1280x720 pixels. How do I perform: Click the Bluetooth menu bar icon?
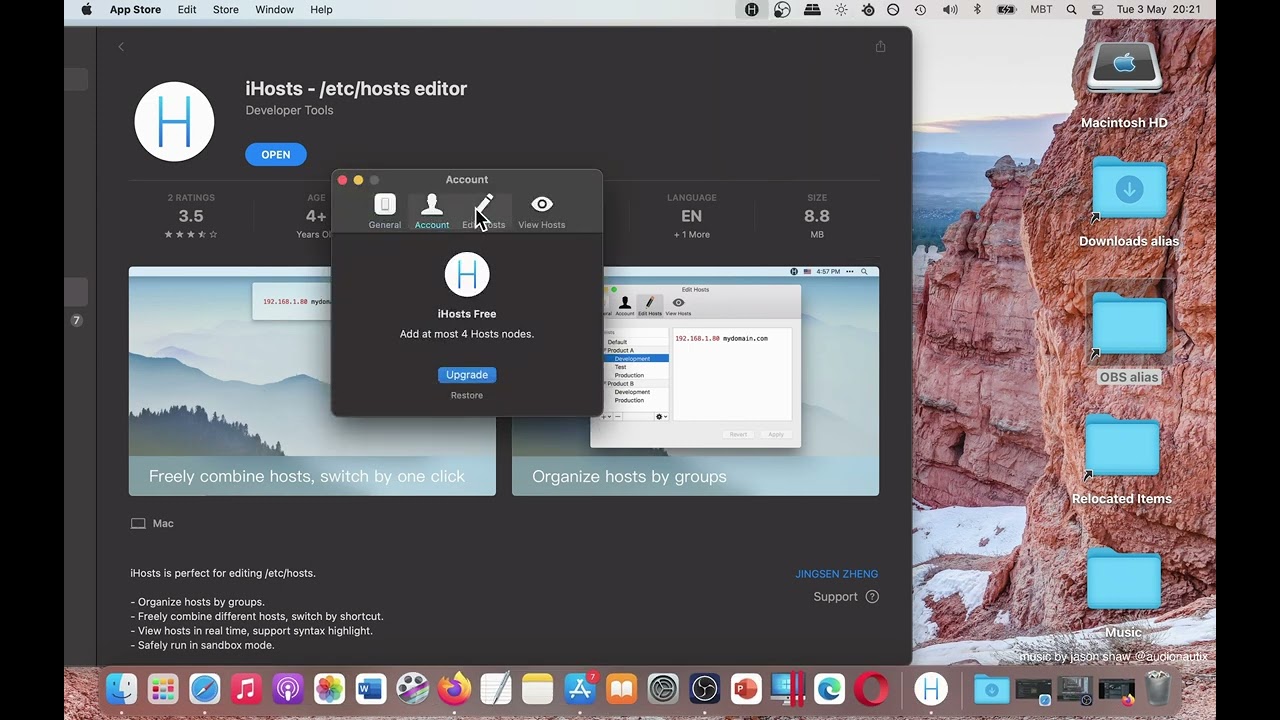click(x=977, y=10)
